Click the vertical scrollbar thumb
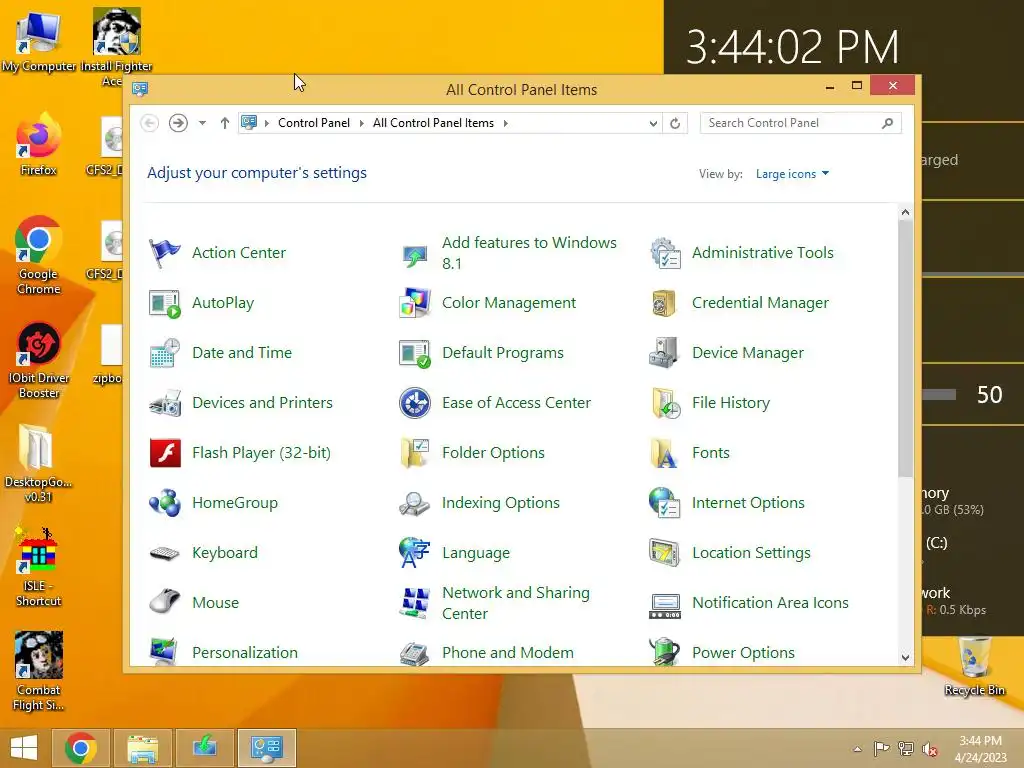This screenshot has height=768, width=1024. pyautogui.click(x=905, y=349)
